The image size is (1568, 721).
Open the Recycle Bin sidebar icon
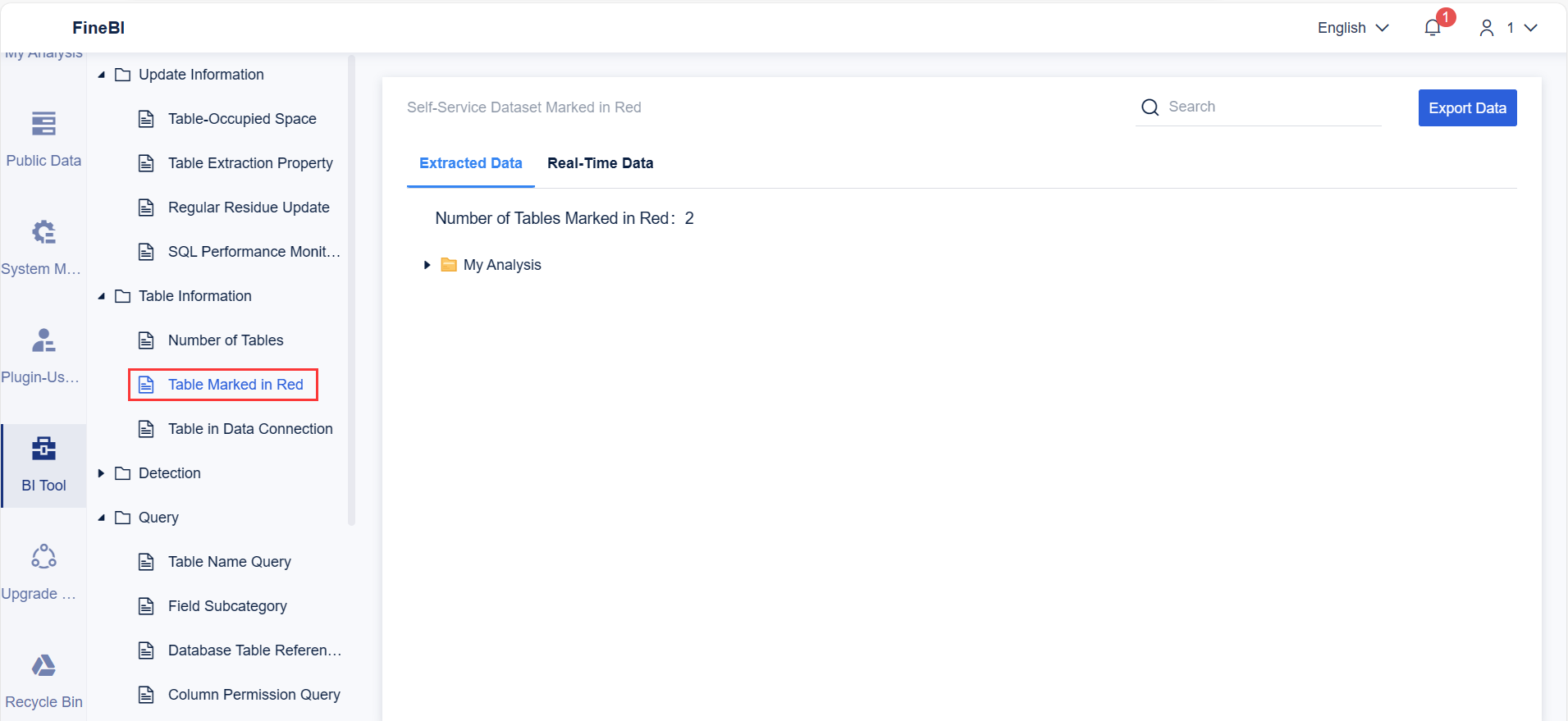tap(43, 665)
